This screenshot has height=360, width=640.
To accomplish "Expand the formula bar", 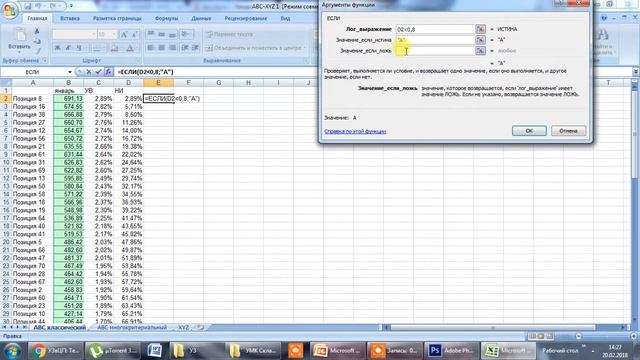I will [x=636, y=71].
